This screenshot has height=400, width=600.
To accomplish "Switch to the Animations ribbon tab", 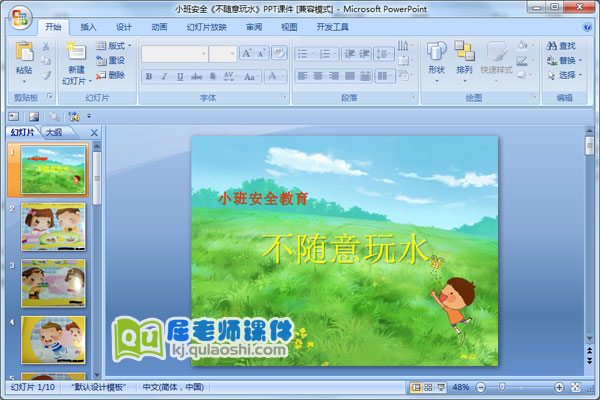I will click(x=159, y=27).
